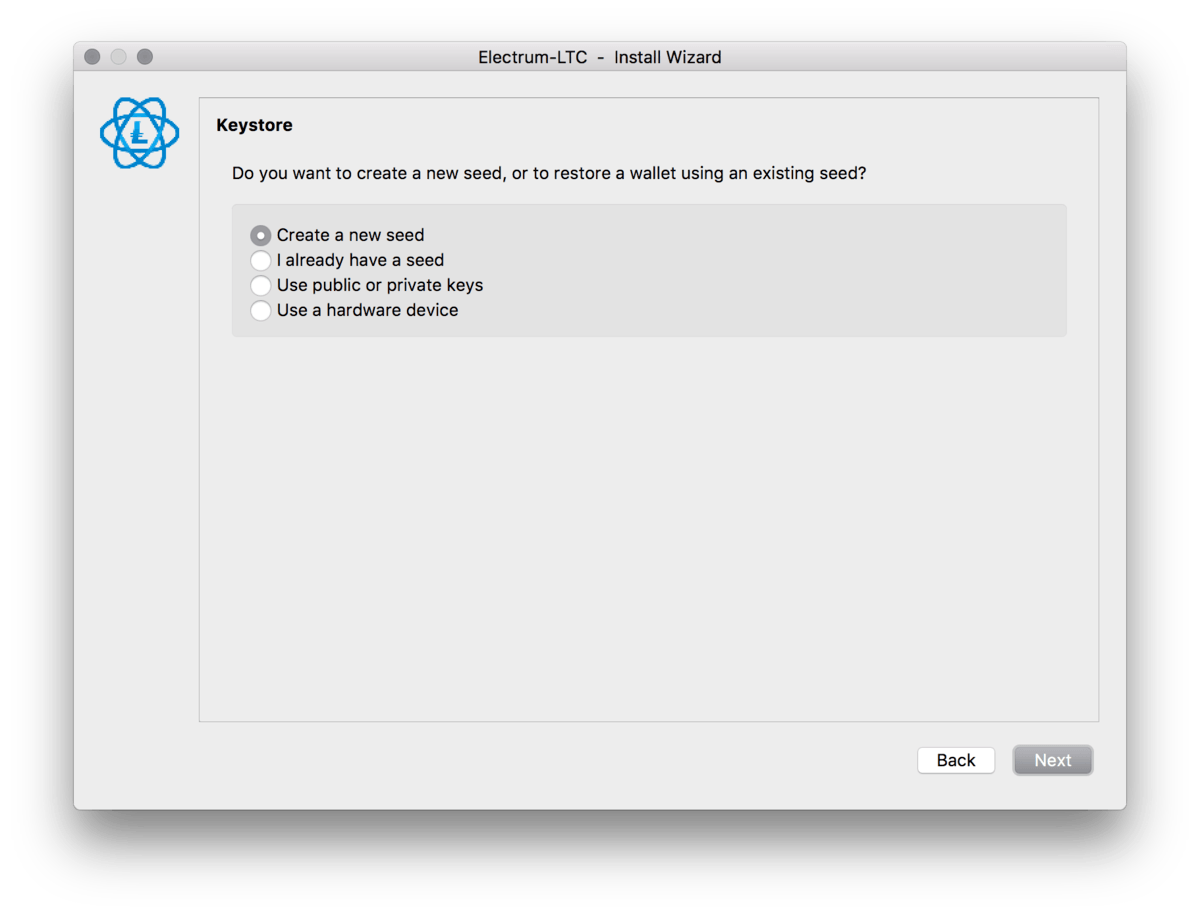1200x915 pixels.
Task: Go back with the Back button
Action: (956, 760)
